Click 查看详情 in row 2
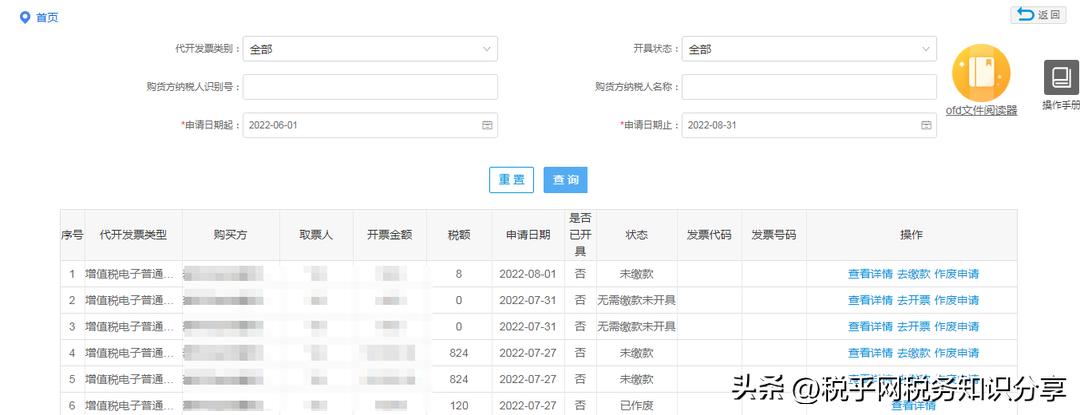 click(x=870, y=300)
